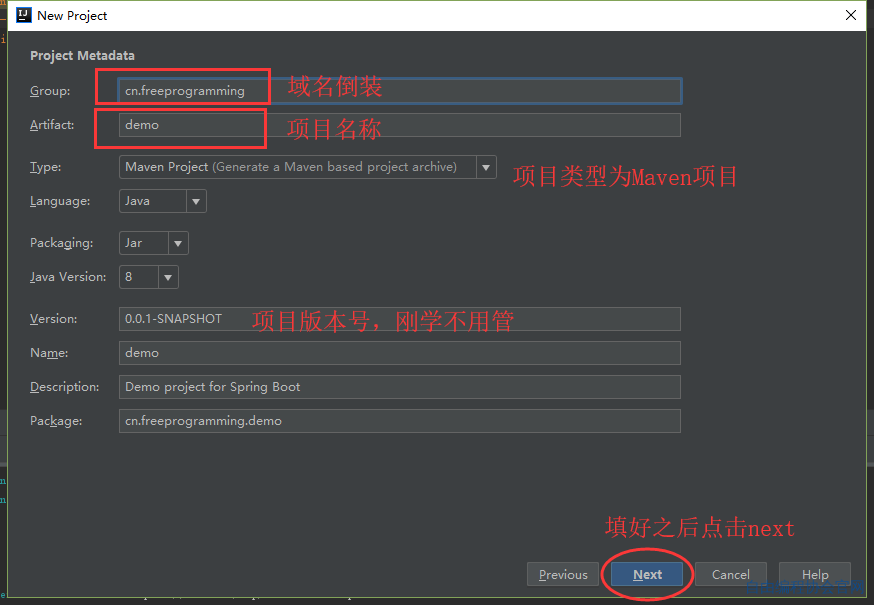Screen dimensions: 874x605
Task: Click the Description input field
Action: [400, 387]
